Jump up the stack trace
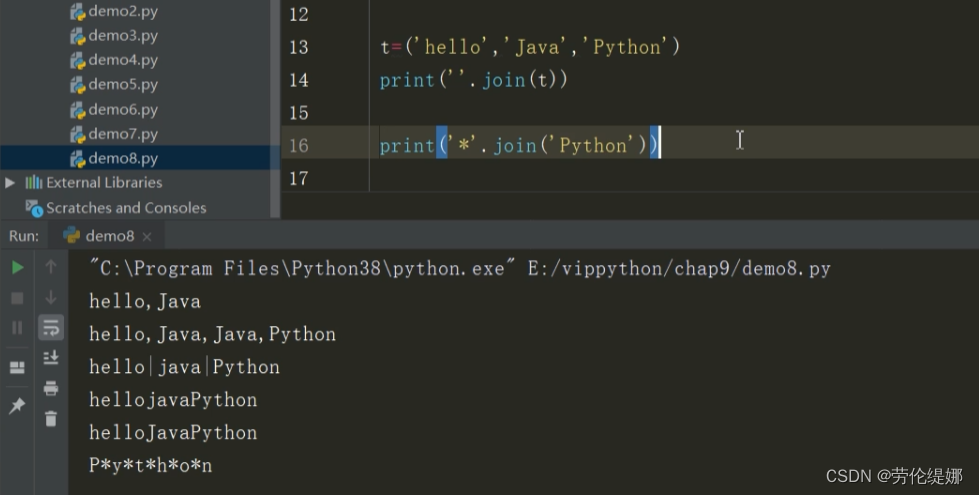979x495 pixels. (51, 267)
